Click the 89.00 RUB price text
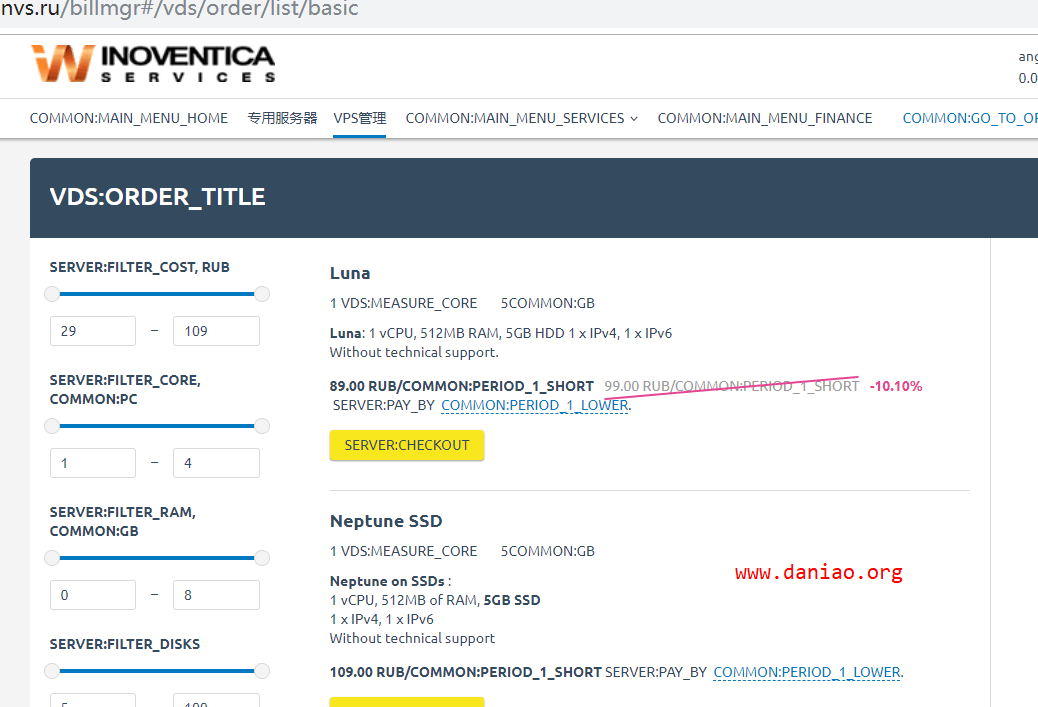This screenshot has height=707, width=1038. (x=461, y=386)
